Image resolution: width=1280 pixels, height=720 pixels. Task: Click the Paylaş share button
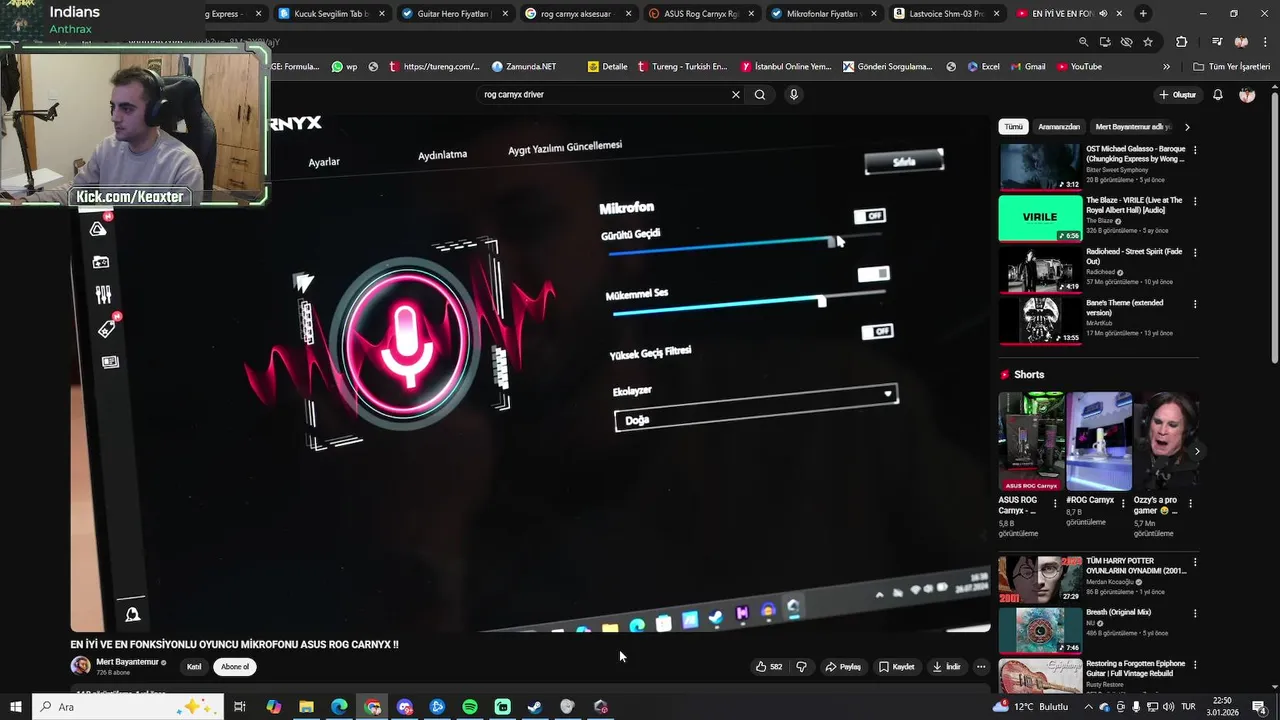coord(843,667)
